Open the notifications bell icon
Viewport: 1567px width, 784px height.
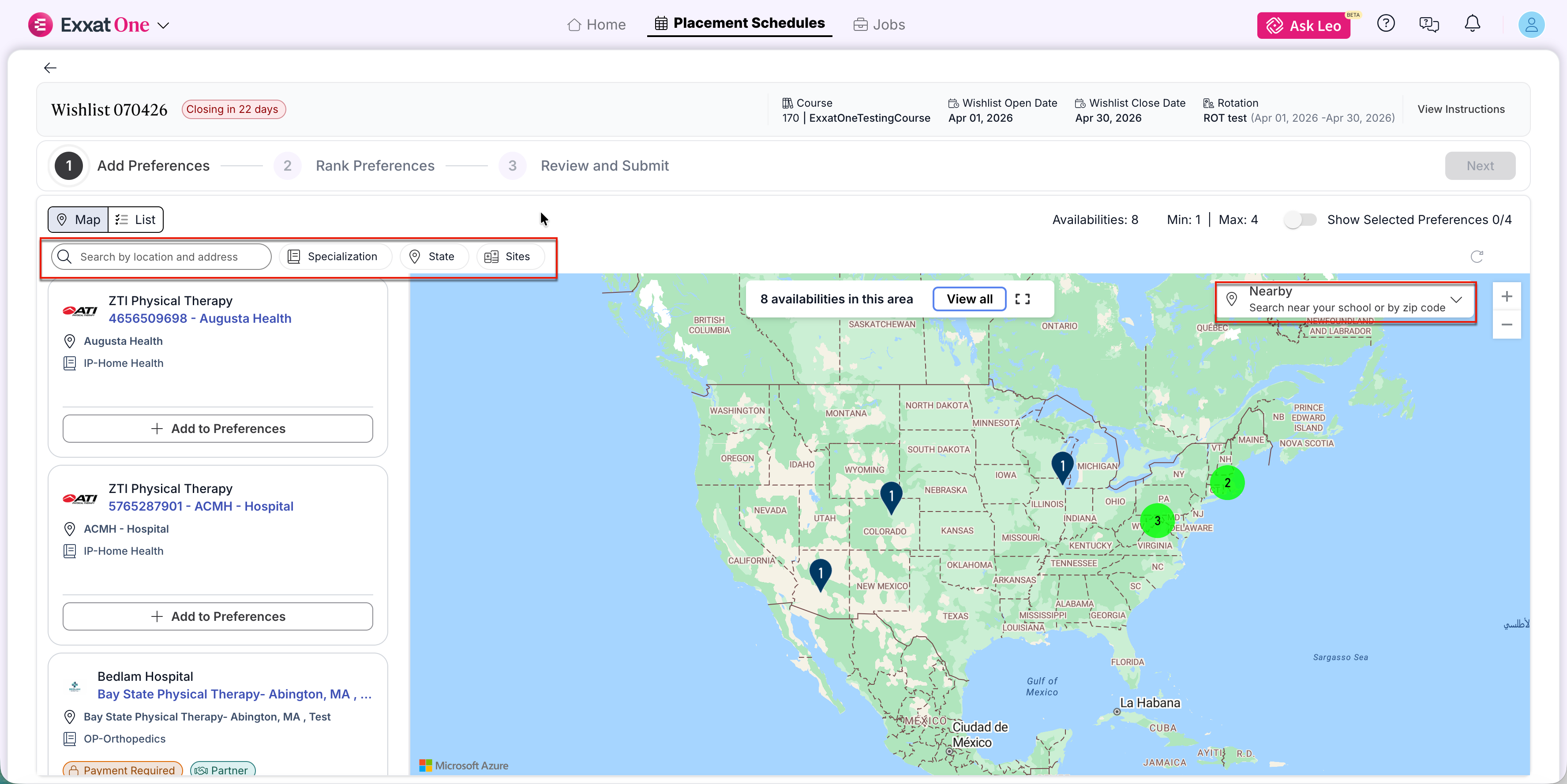1472,24
